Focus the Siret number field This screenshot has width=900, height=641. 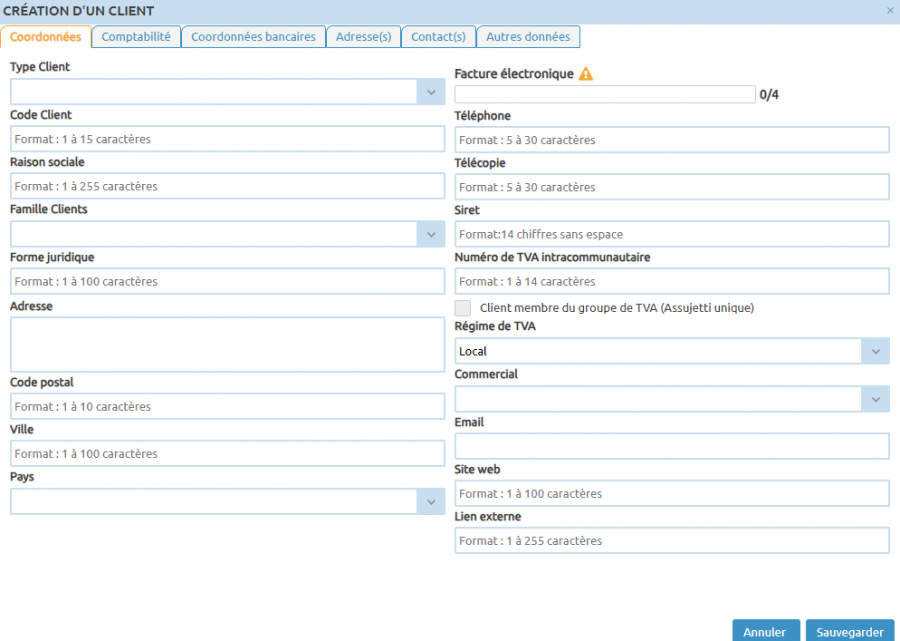(672, 234)
